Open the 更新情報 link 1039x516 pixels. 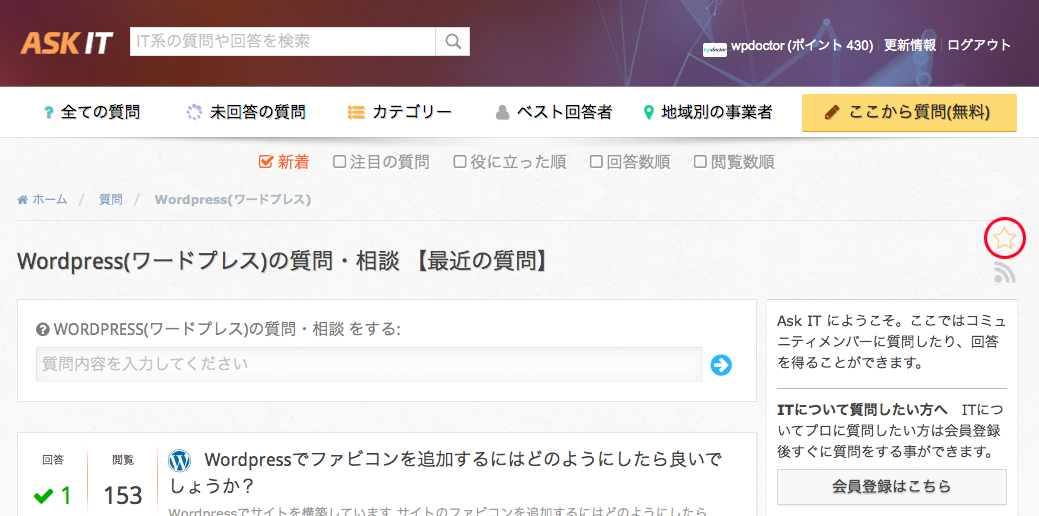coord(910,46)
